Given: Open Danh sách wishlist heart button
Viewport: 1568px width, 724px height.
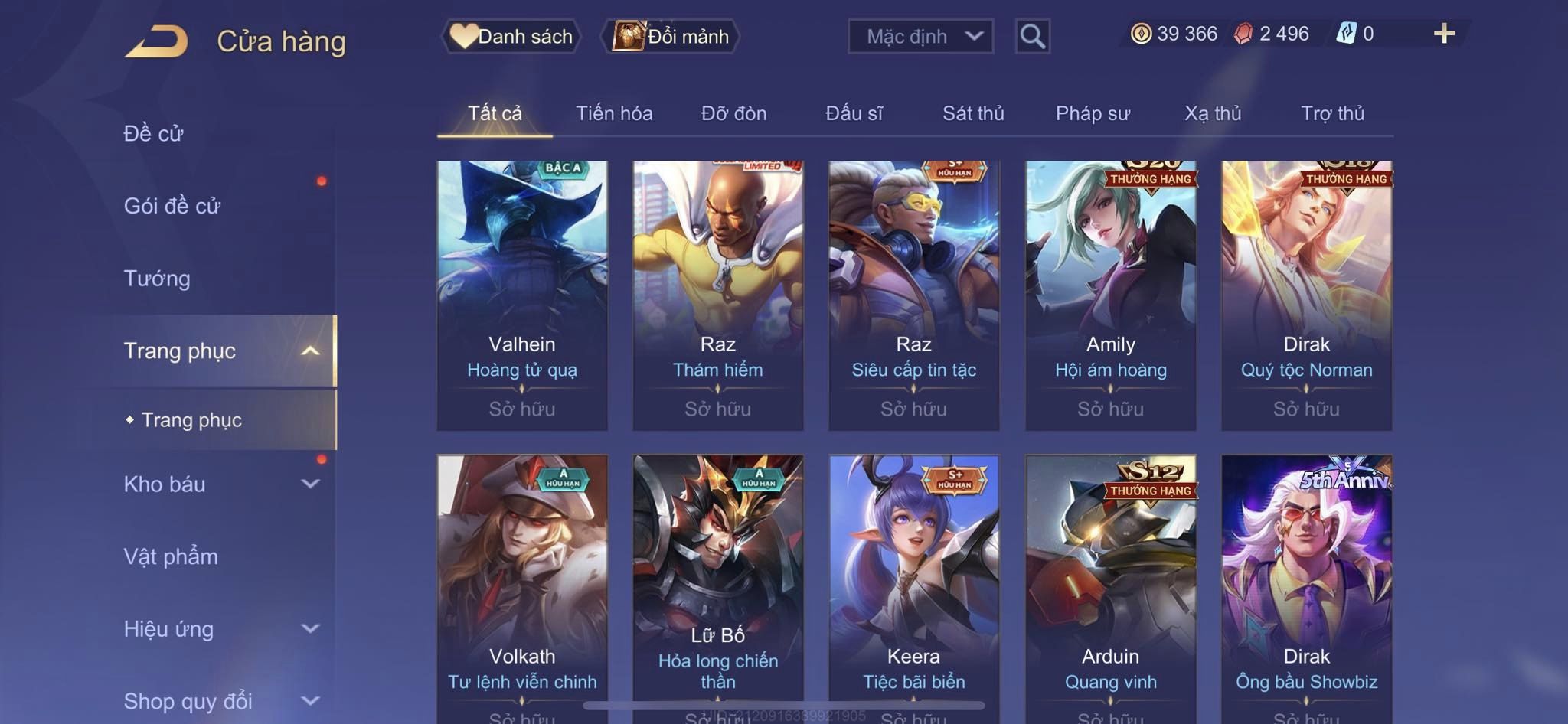Looking at the screenshot, I should coord(511,36).
